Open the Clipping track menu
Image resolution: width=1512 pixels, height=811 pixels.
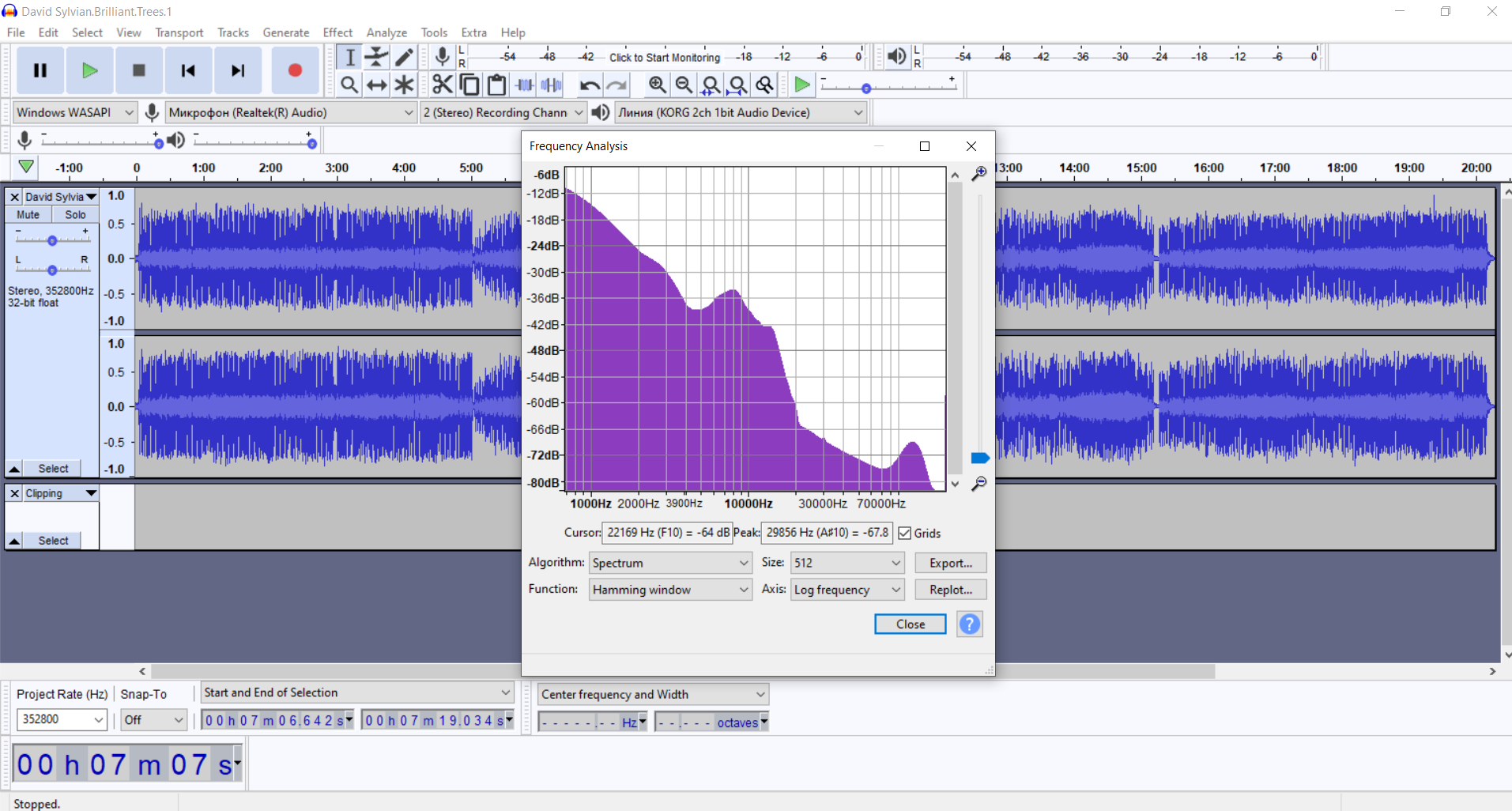pos(61,493)
